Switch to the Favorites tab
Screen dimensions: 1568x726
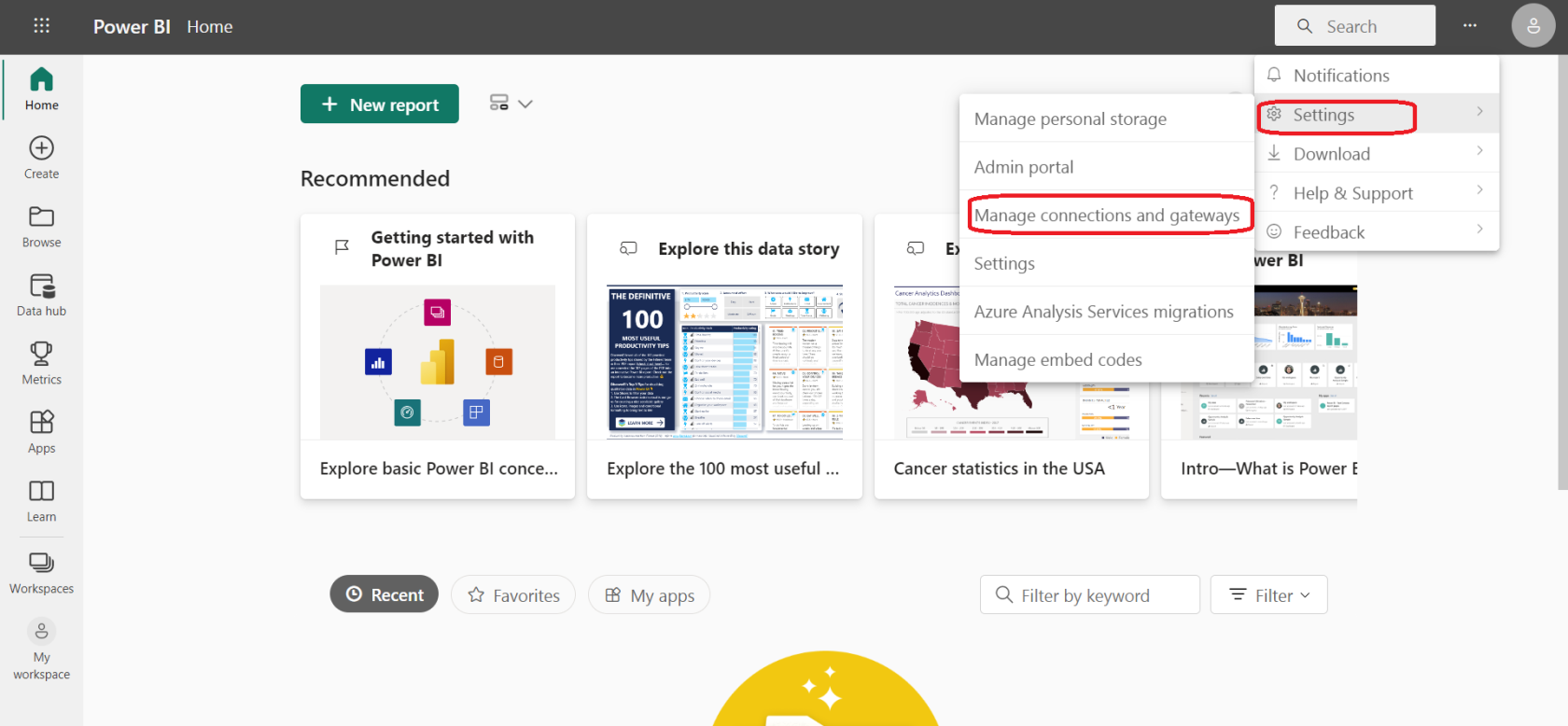513,594
